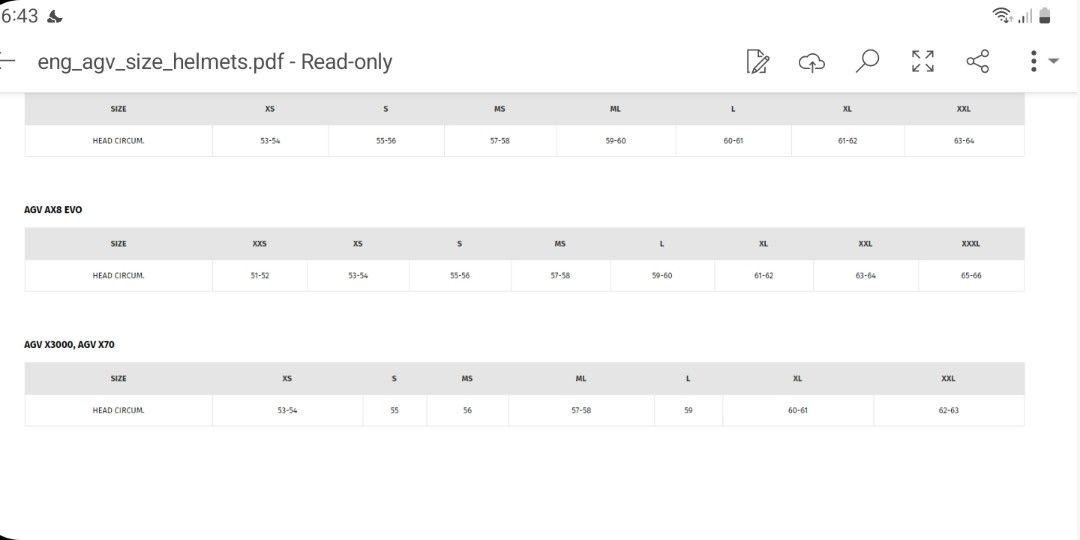Tap the back arrow icon
This screenshot has height=540, width=1080.
[7, 61]
